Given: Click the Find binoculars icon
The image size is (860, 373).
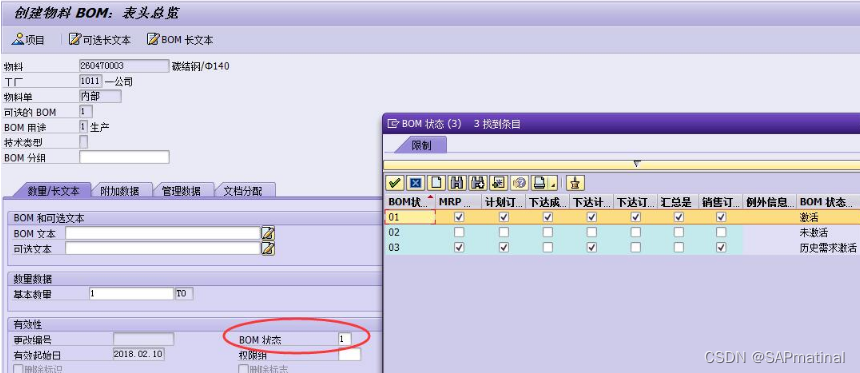Looking at the screenshot, I should 457,183.
